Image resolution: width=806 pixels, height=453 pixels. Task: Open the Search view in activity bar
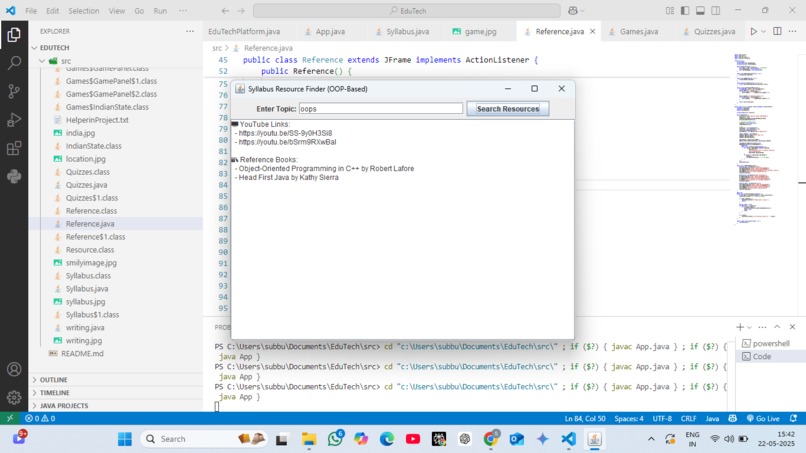coord(14,63)
